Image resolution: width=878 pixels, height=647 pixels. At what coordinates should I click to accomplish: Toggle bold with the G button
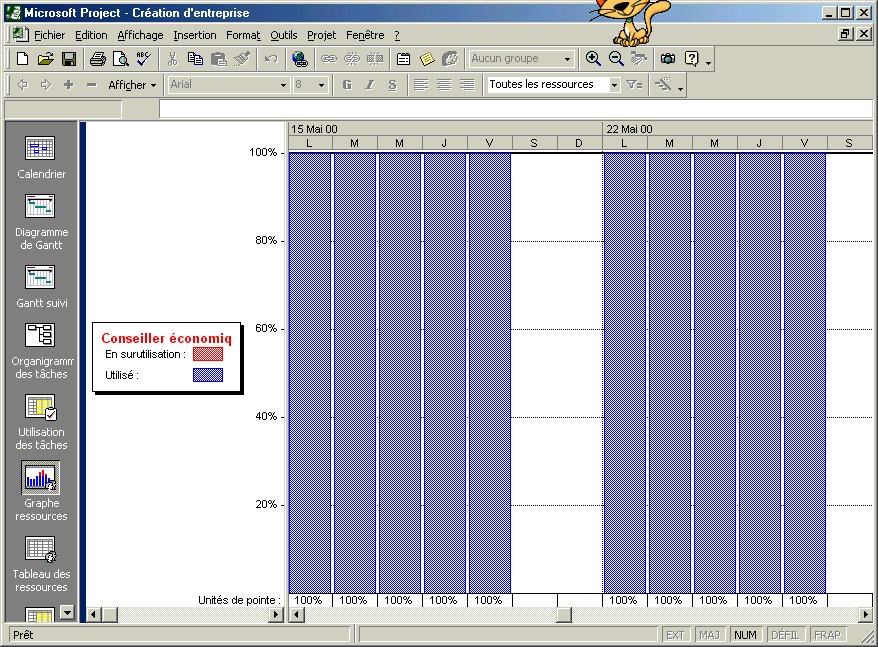tap(347, 85)
